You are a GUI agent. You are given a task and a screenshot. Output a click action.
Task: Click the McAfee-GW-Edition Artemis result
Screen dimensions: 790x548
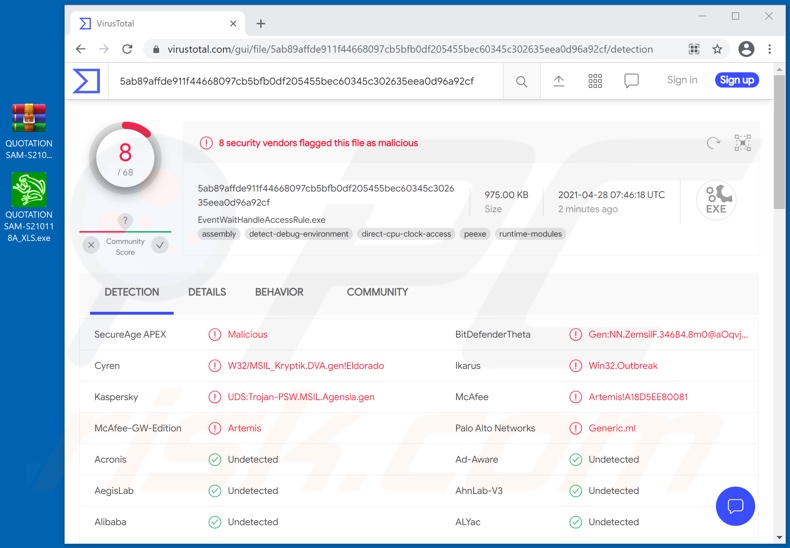click(244, 428)
